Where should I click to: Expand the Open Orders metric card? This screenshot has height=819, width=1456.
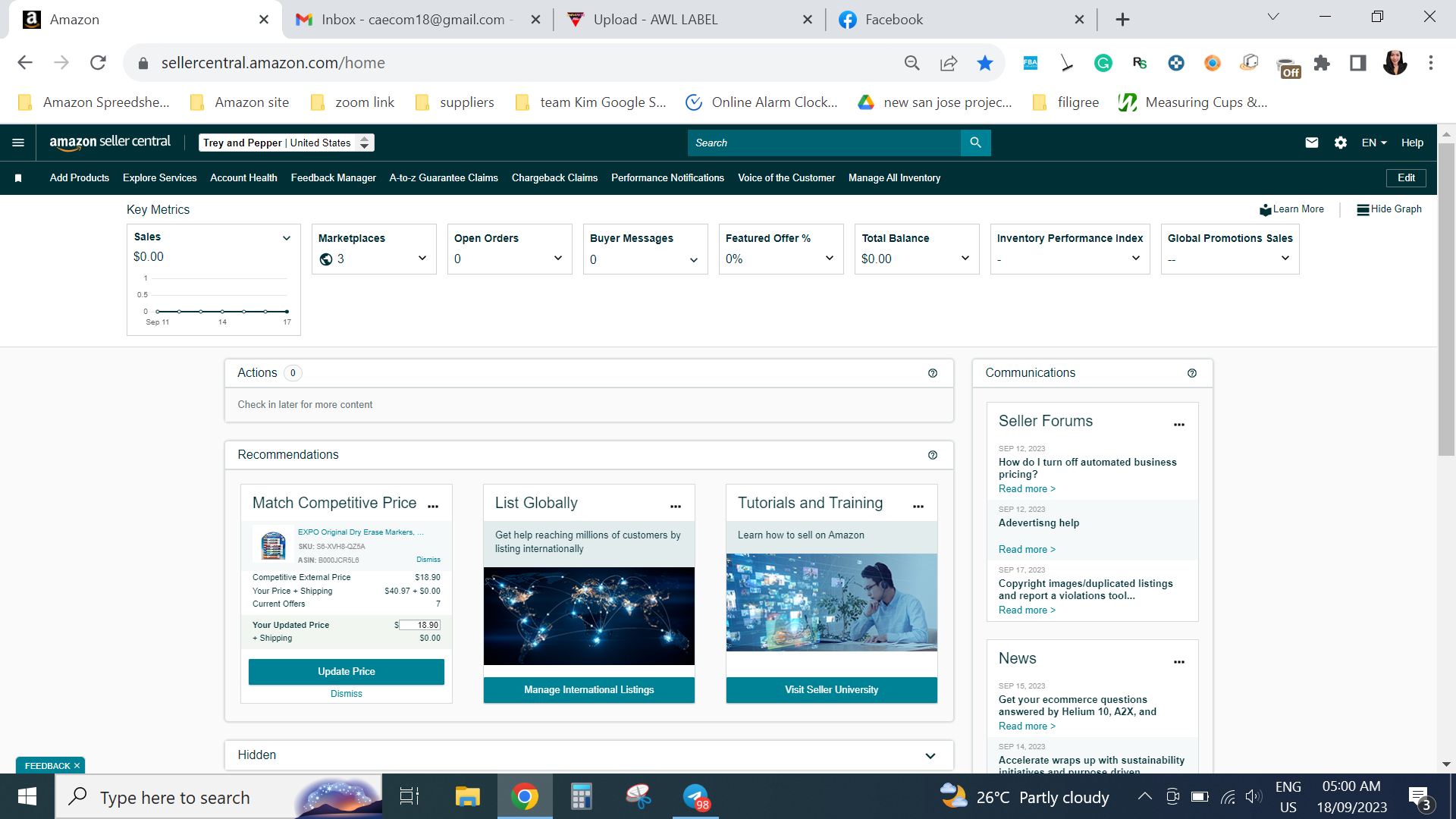pyautogui.click(x=558, y=259)
